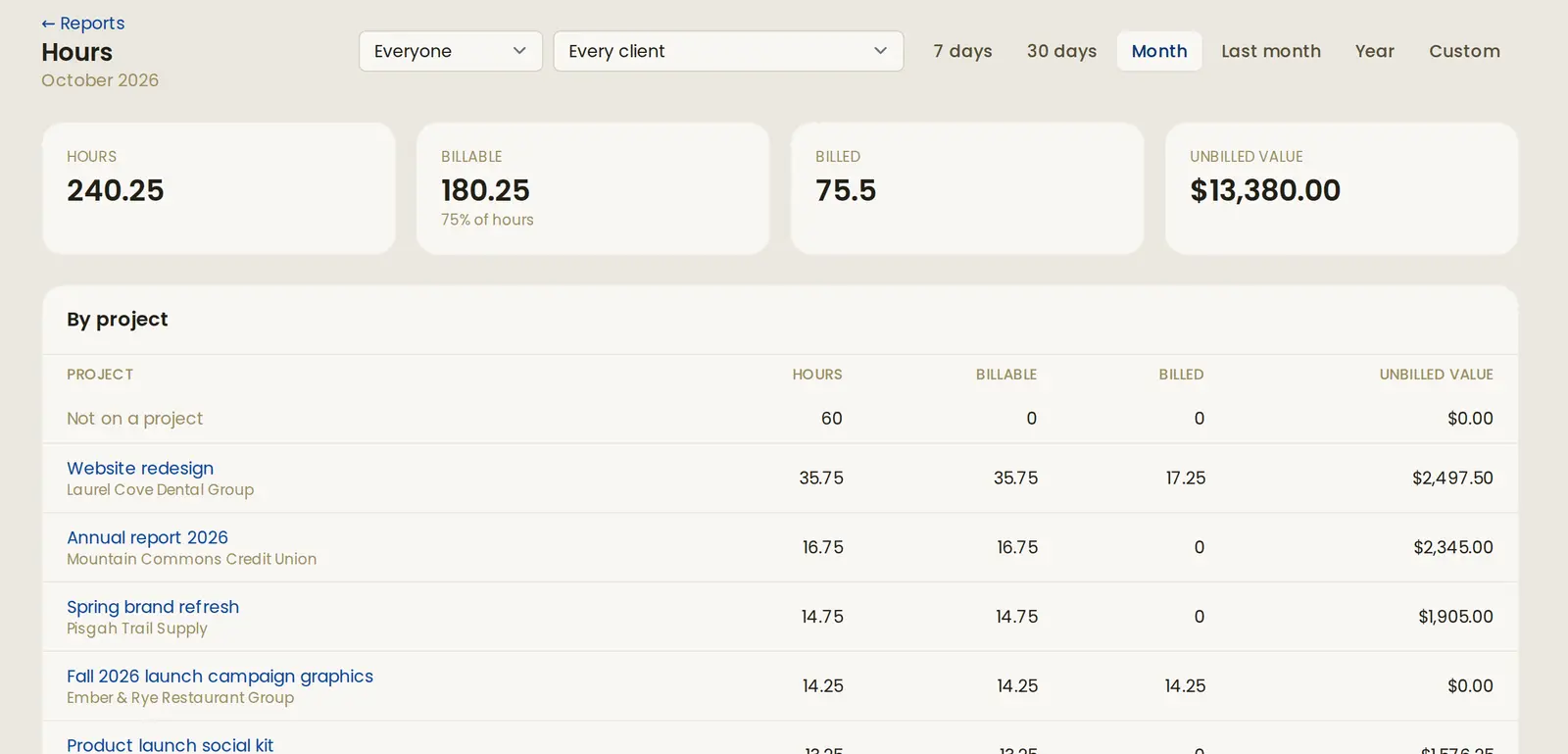Screen dimensions: 1568x754
Task: Go back to Reports
Action: click(x=83, y=24)
